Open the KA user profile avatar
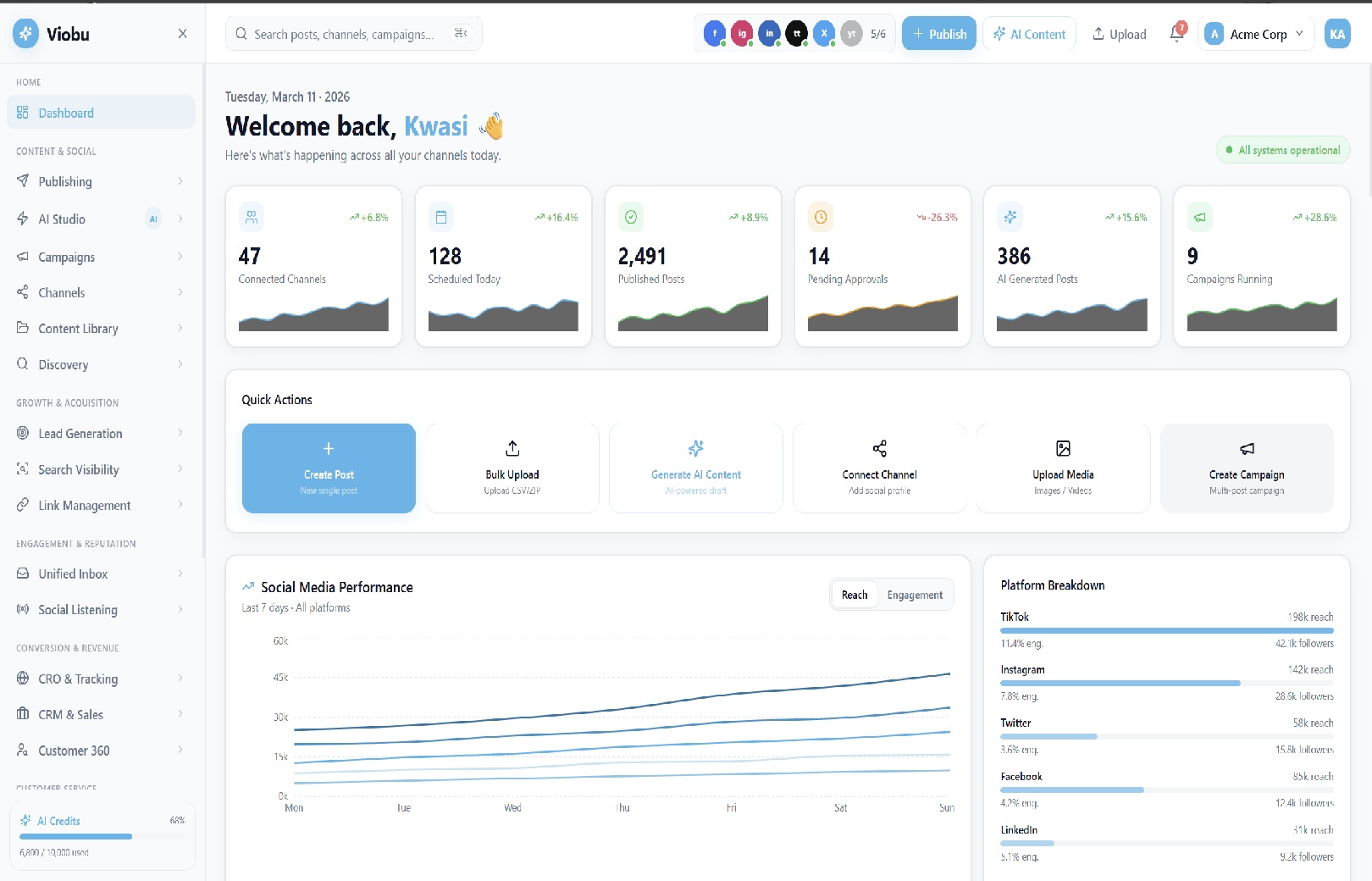Viewport: 1372px width, 881px height. tap(1337, 34)
